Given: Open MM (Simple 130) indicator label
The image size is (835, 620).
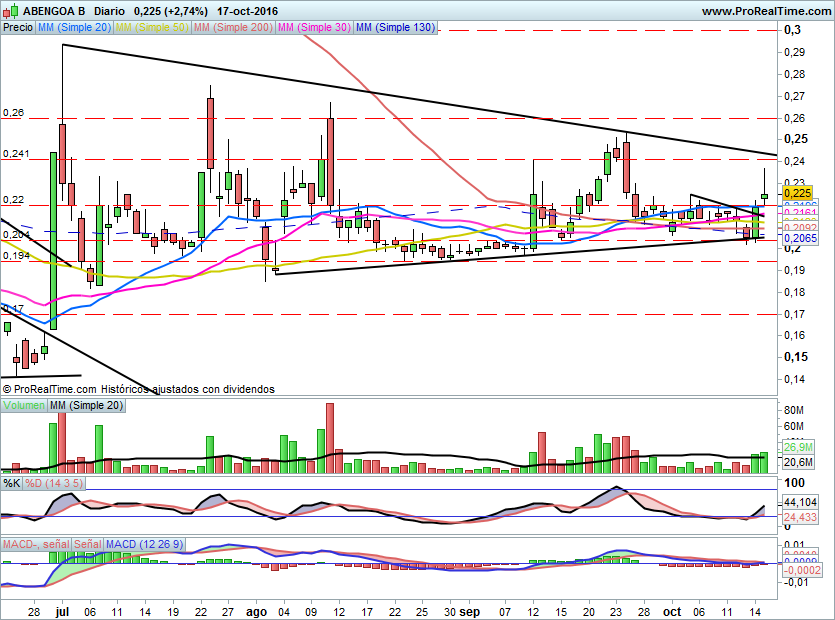Looking at the screenshot, I should click(x=396, y=27).
